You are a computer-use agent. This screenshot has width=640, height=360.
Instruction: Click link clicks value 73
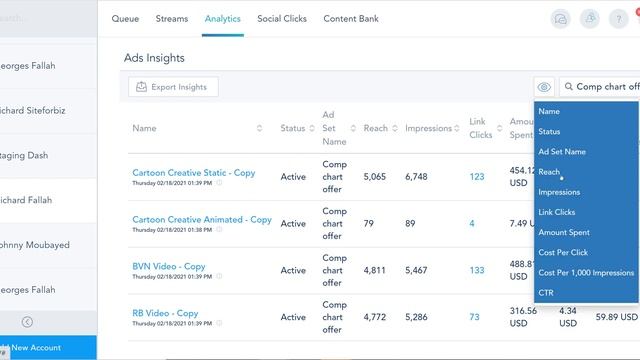coord(474,317)
